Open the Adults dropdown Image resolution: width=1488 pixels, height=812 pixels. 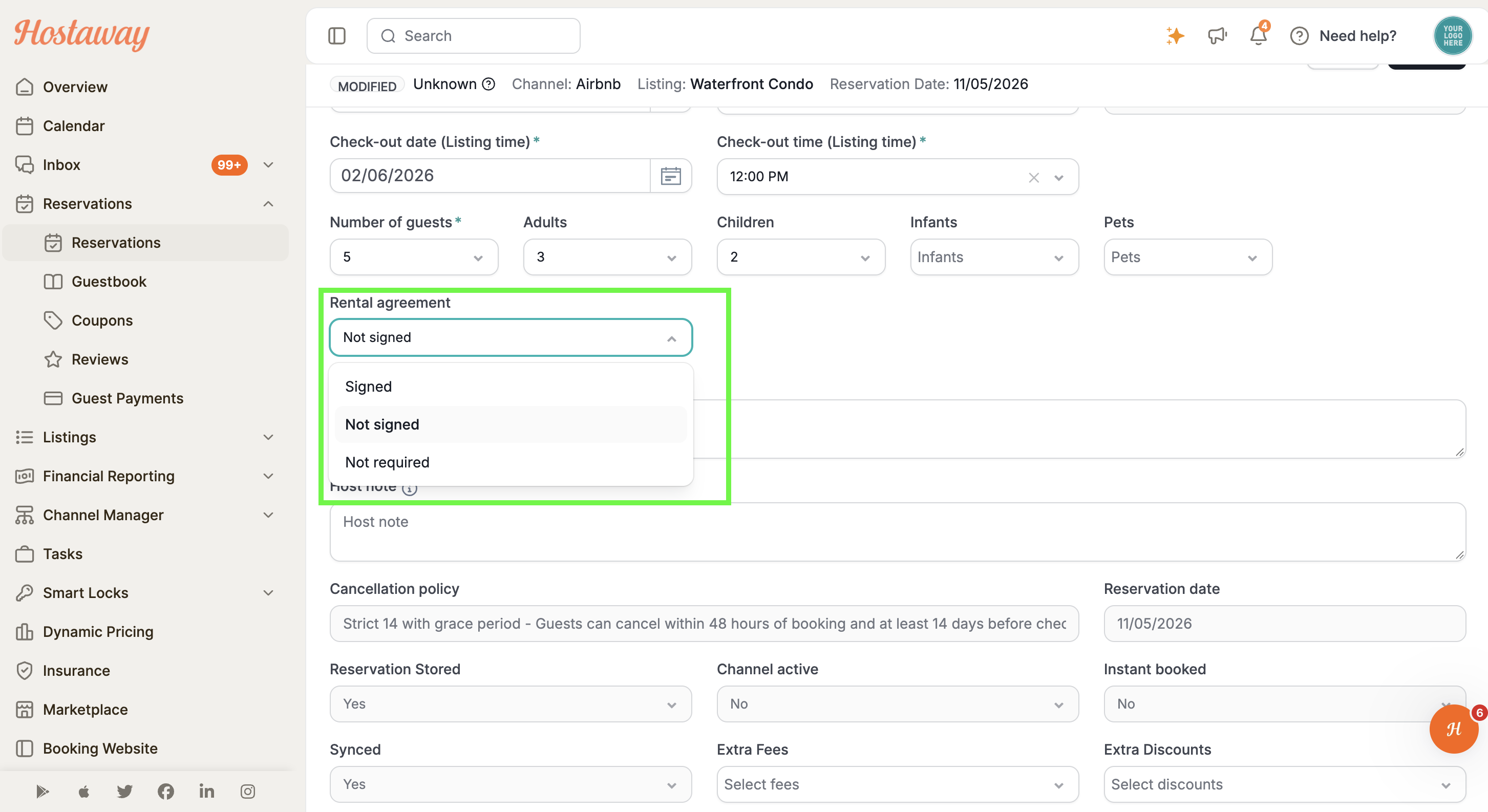[607, 257]
